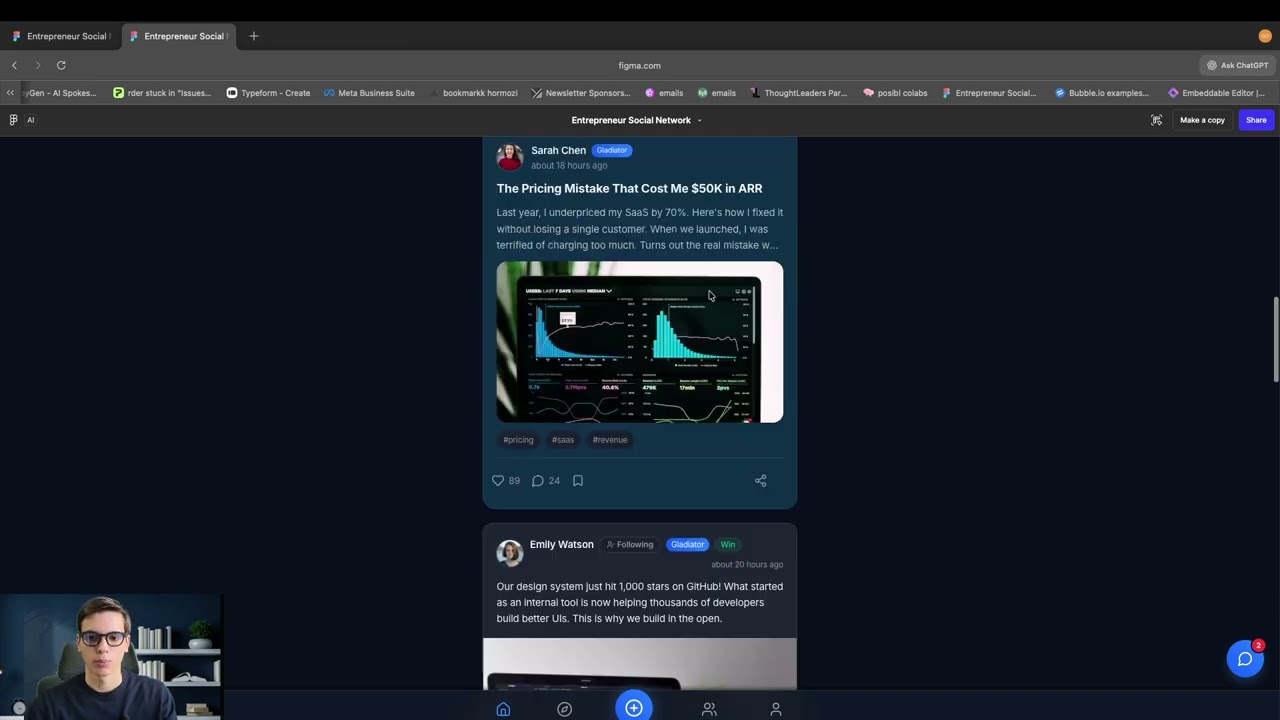Open Emily Watson's profile name
The height and width of the screenshot is (720, 1280).
click(x=561, y=545)
